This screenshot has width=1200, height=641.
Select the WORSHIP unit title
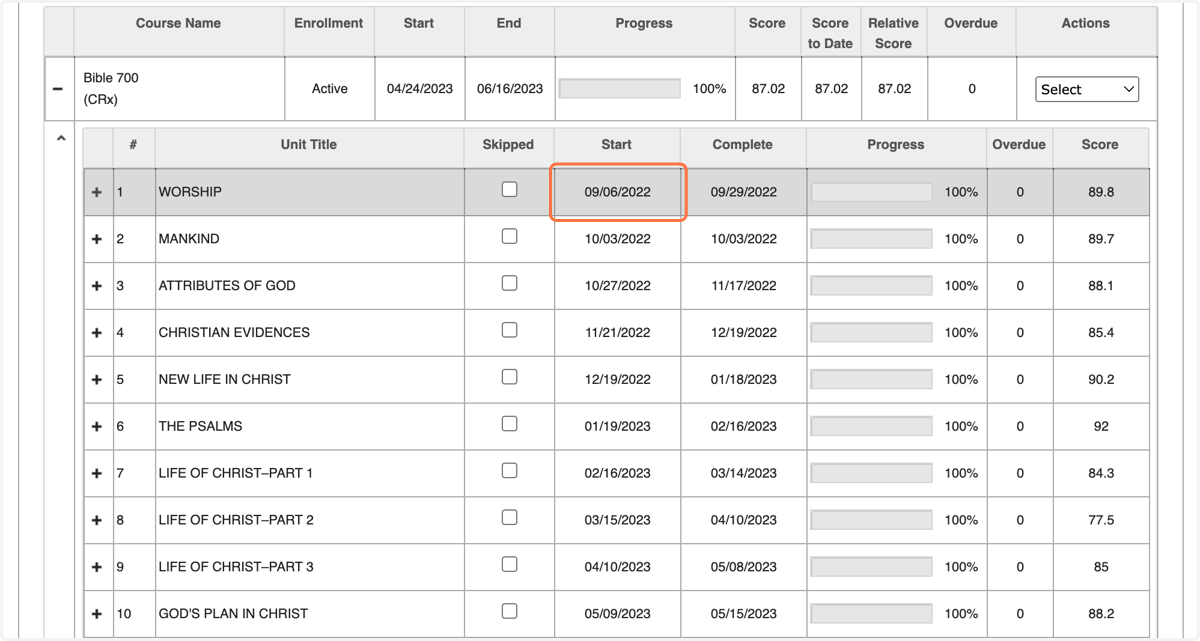pos(190,192)
